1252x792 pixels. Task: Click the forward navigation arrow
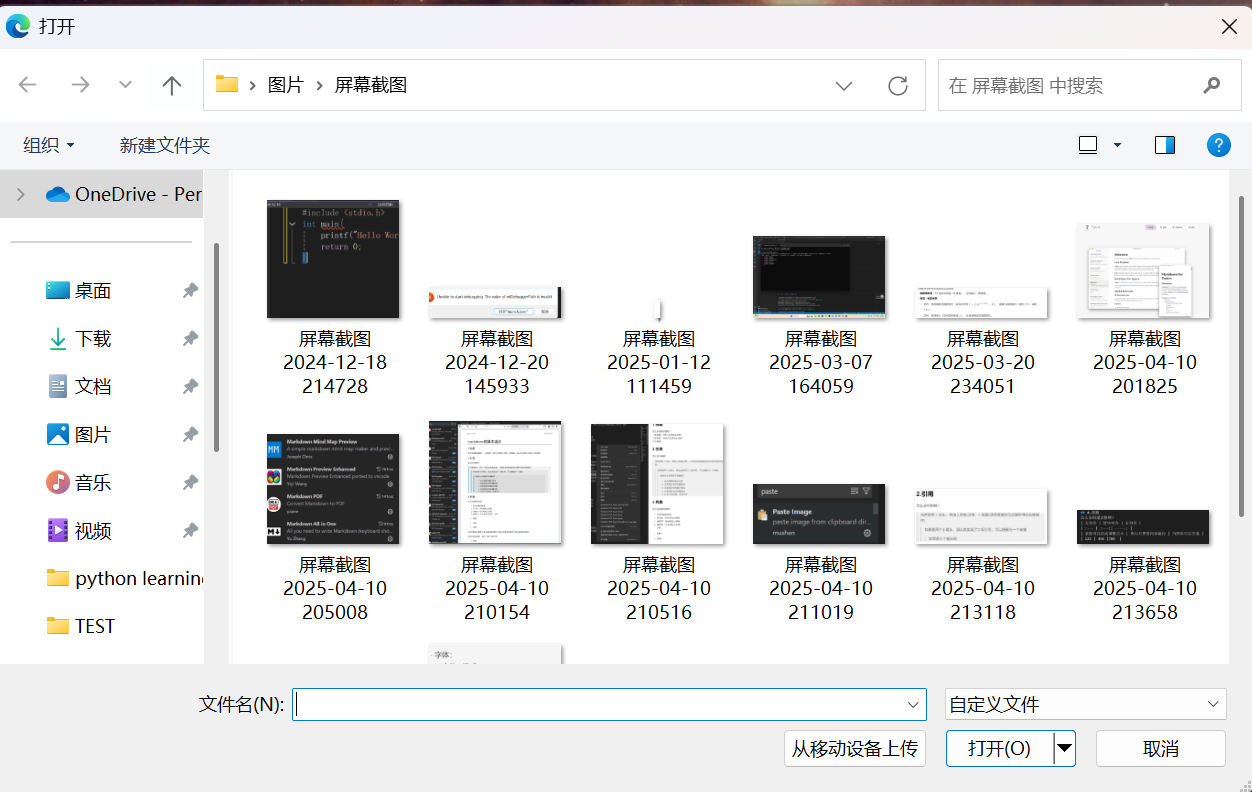(x=80, y=85)
